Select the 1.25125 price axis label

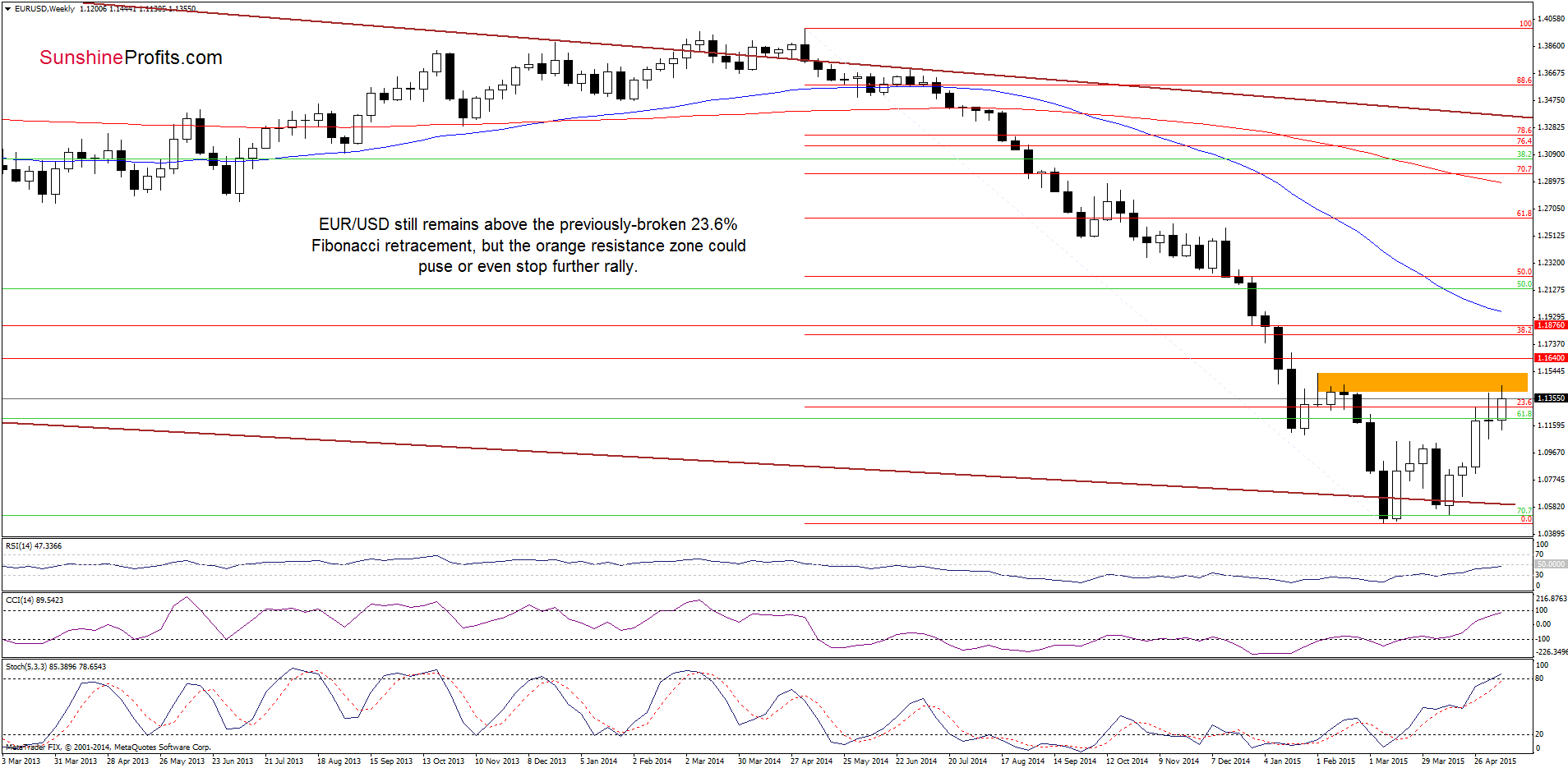pos(1551,236)
